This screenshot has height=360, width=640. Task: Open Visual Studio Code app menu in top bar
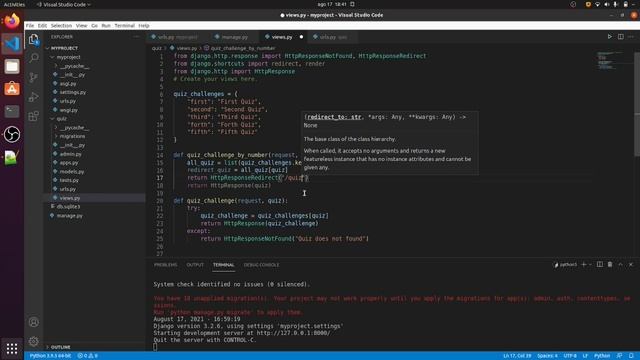[x=63, y=4]
